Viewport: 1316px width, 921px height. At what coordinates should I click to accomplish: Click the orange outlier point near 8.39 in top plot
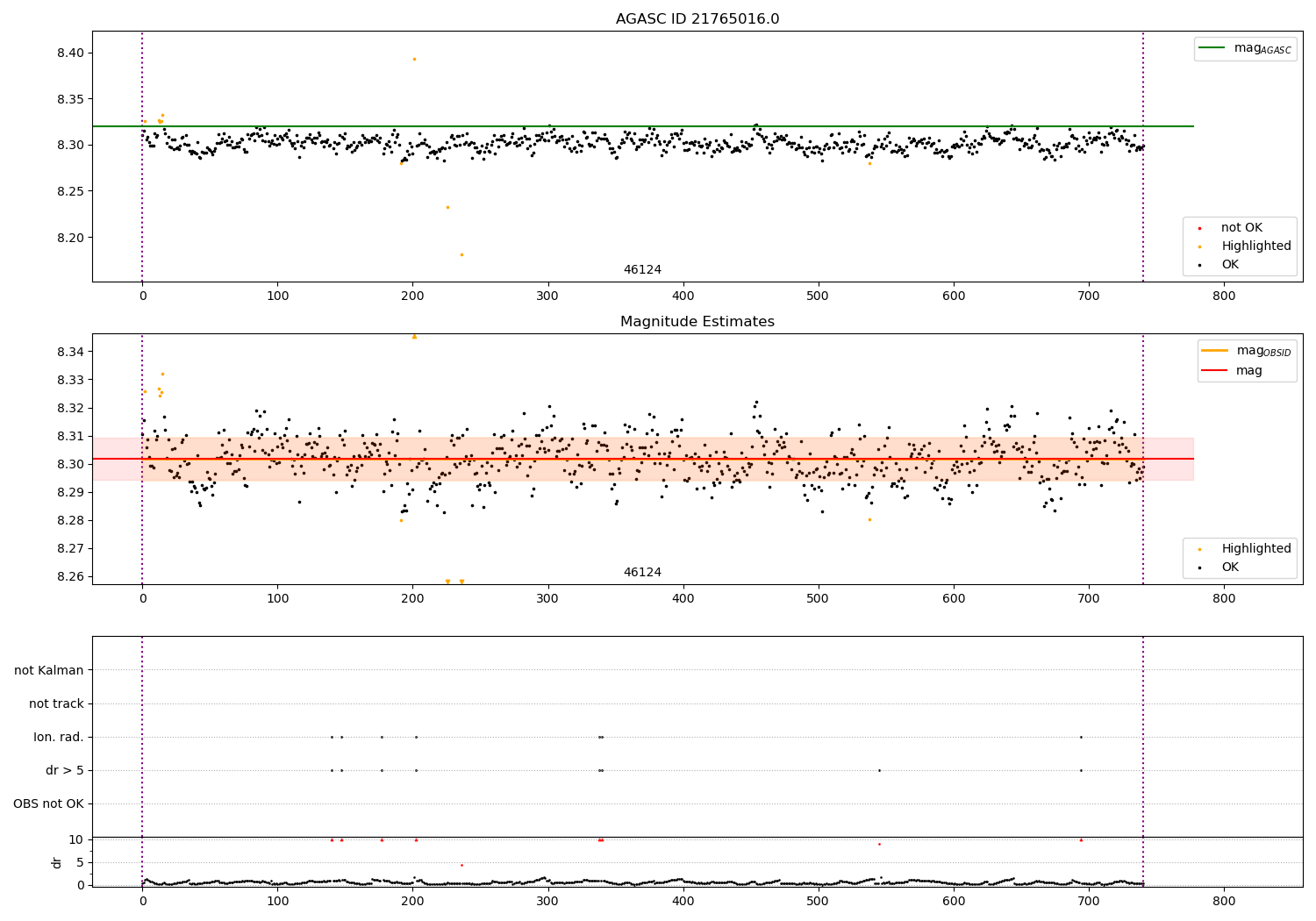[414, 59]
